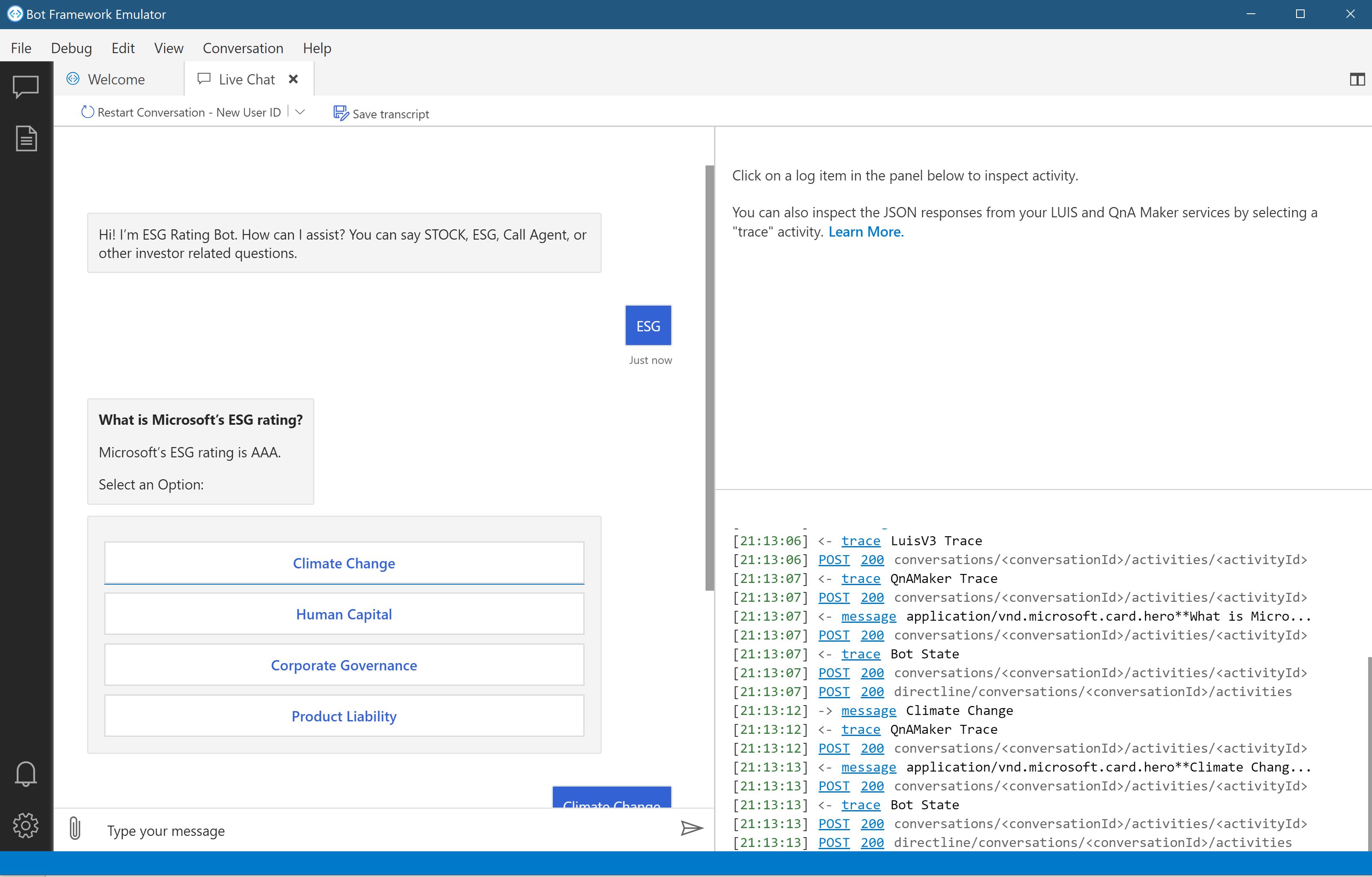Select the Corporate Governance option
This screenshot has width=1372, height=877.
[x=344, y=664]
